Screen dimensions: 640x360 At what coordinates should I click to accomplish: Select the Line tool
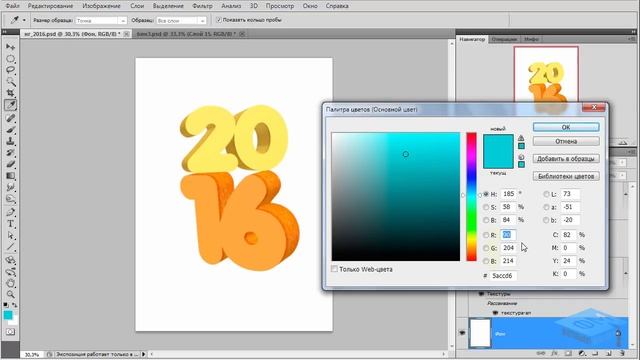pyautogui.click(x=10, y=247)
